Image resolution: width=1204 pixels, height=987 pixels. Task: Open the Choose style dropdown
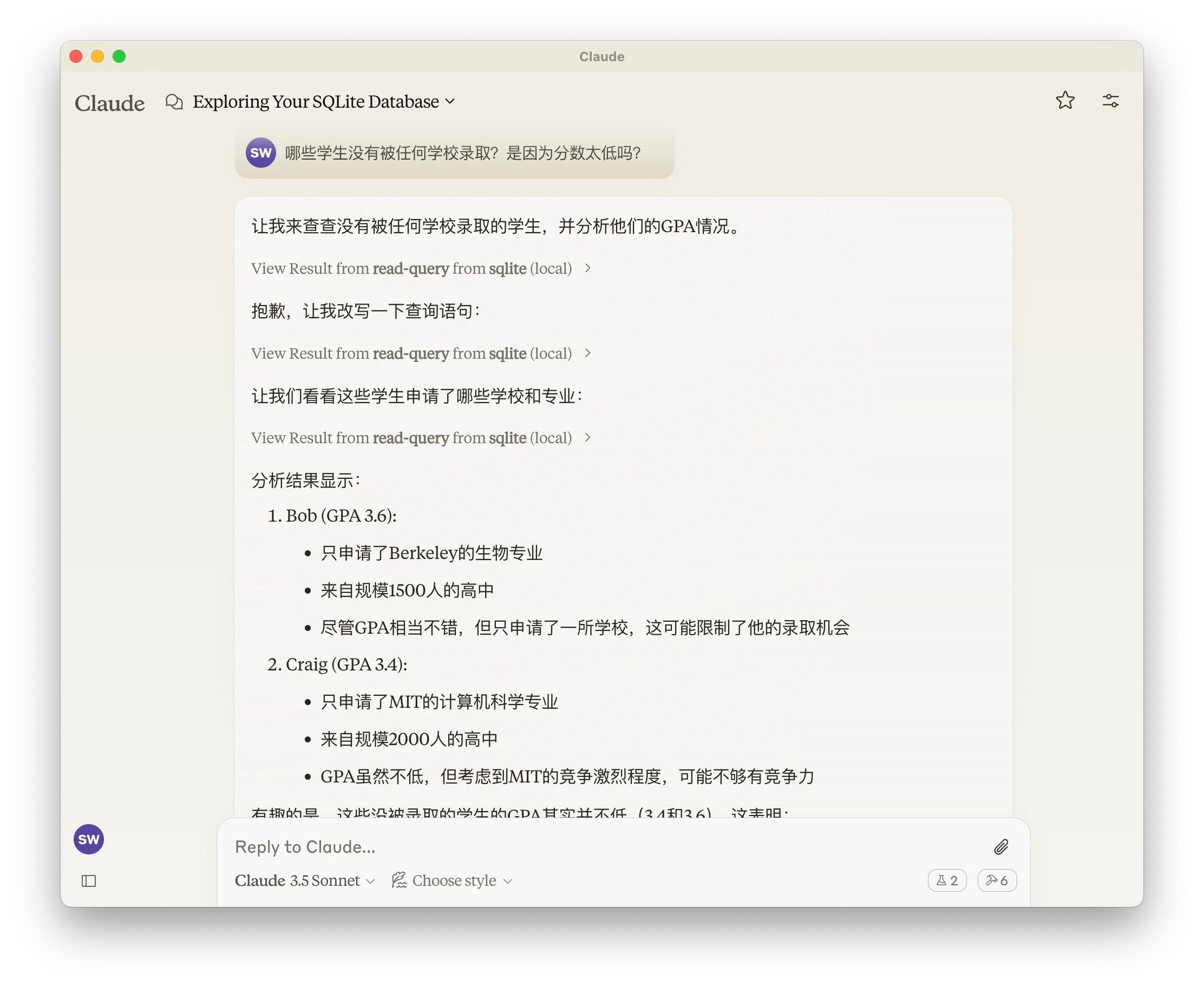tap(452, 881)
